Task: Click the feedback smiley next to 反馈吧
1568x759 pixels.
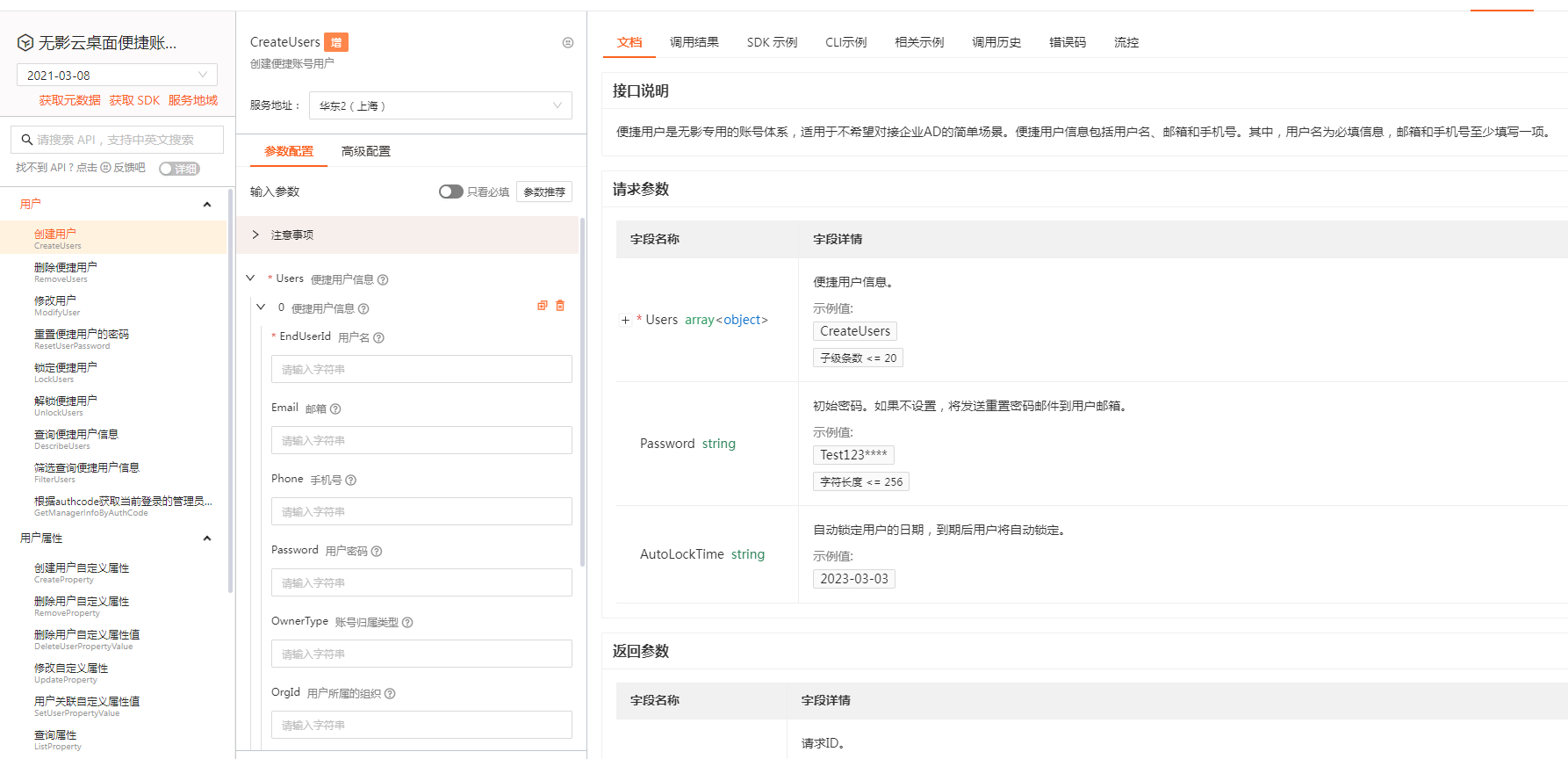Action: pyautogui.click(x=105, y=168)
